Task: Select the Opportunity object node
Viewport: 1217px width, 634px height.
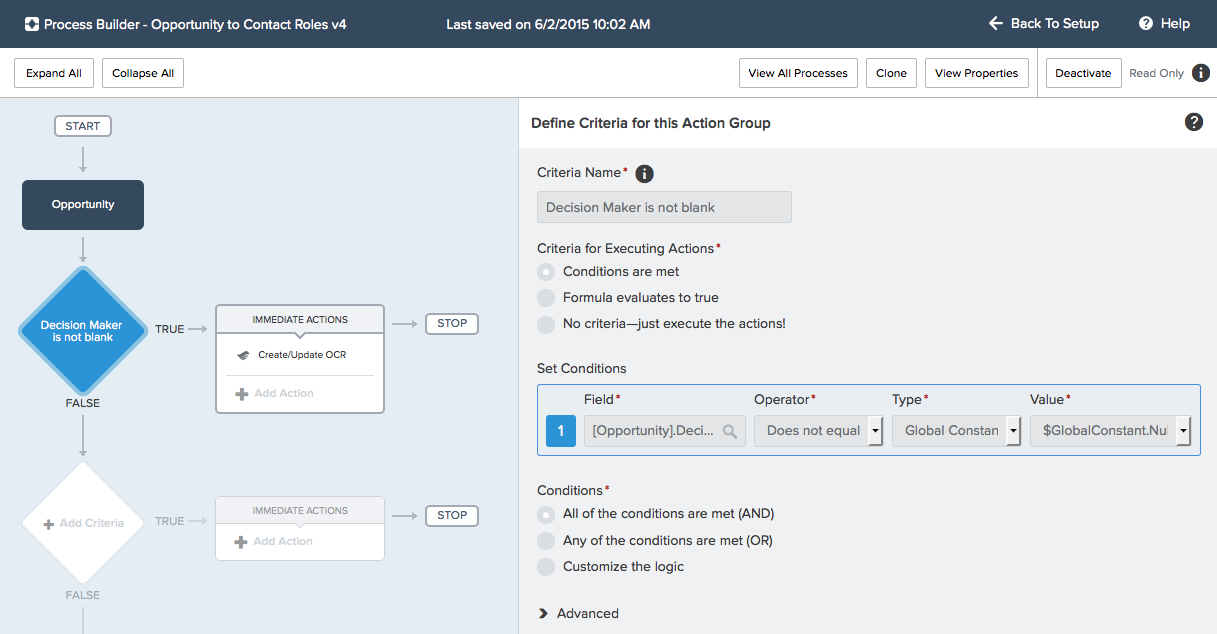Action: coord(83,205)
